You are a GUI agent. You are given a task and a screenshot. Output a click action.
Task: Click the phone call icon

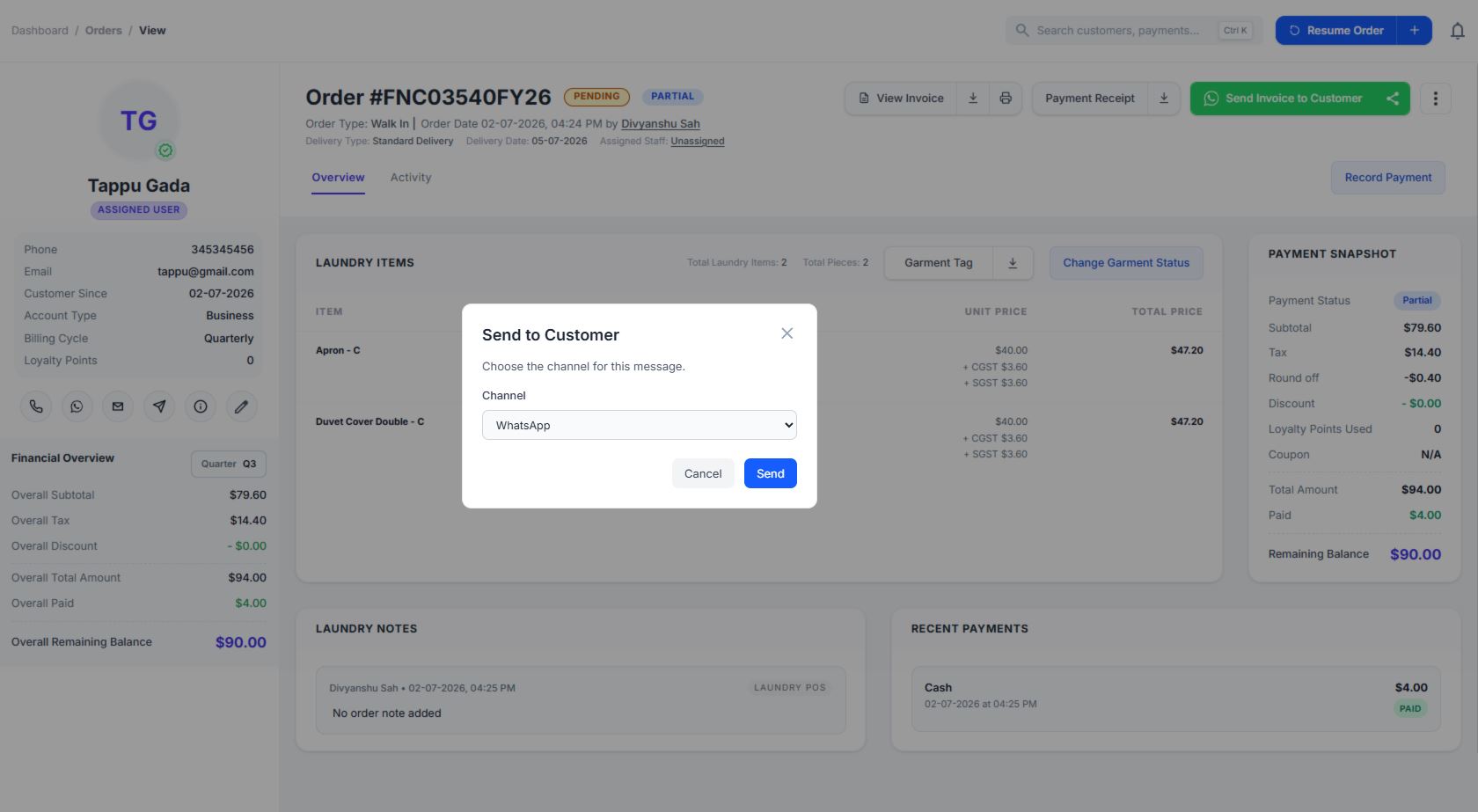point(36,406)
